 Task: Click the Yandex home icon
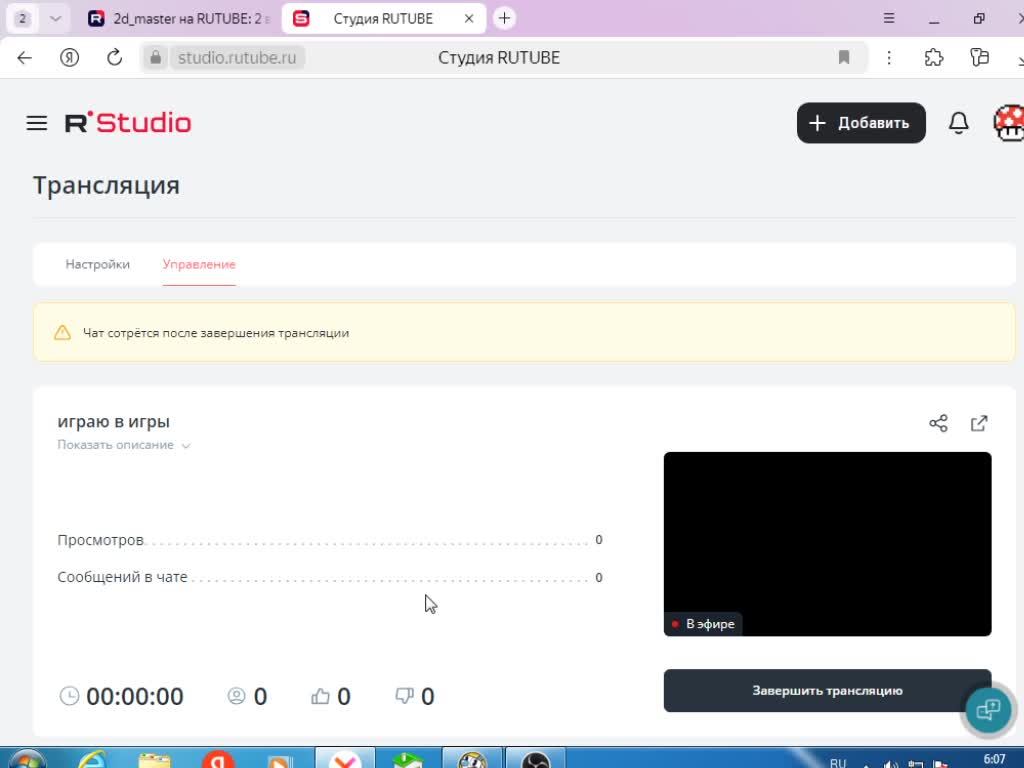point(69,57)
